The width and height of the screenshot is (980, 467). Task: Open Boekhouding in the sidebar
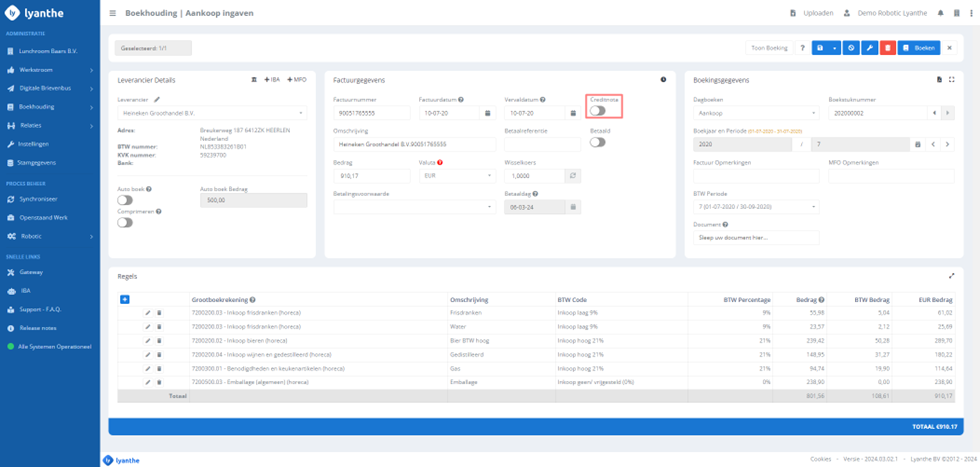pyautogui.click(x=50, y=106)
